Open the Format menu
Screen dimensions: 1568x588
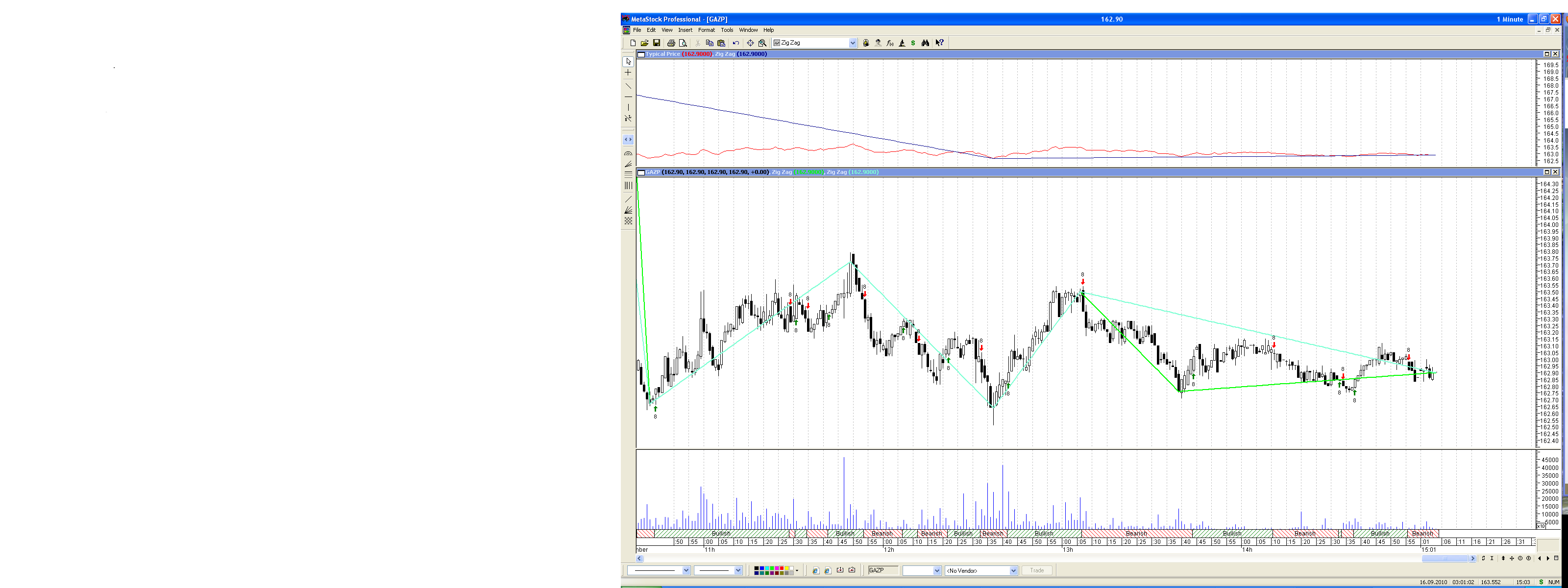706,30
